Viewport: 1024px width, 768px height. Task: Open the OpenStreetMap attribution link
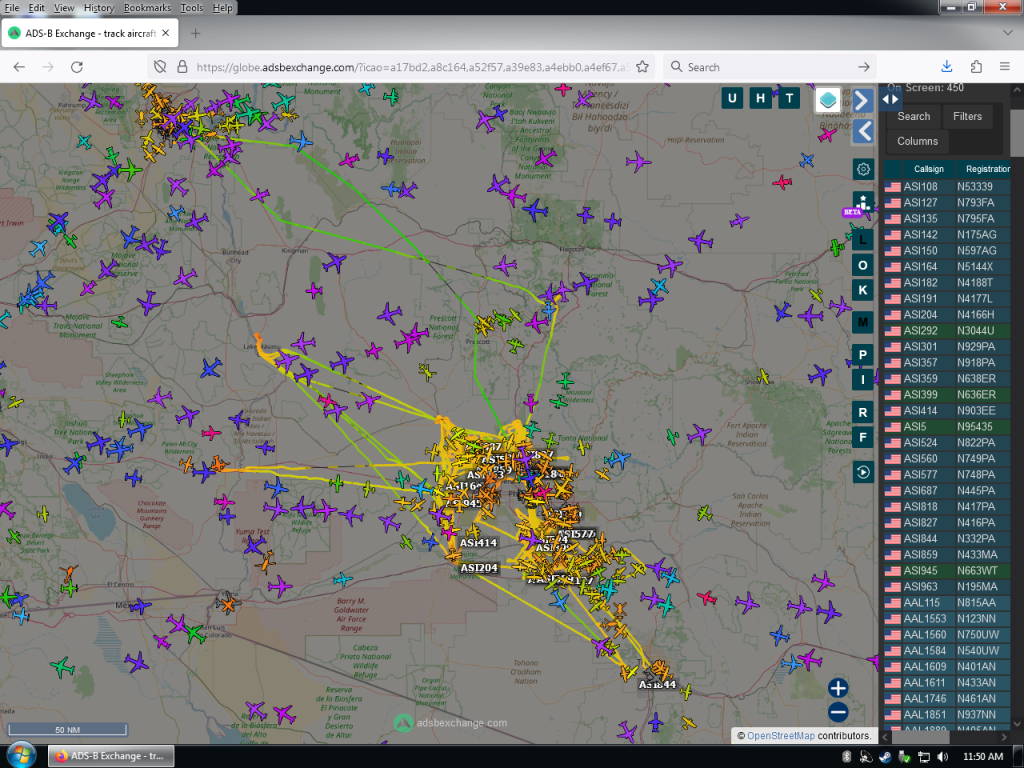tap(780, 736)
